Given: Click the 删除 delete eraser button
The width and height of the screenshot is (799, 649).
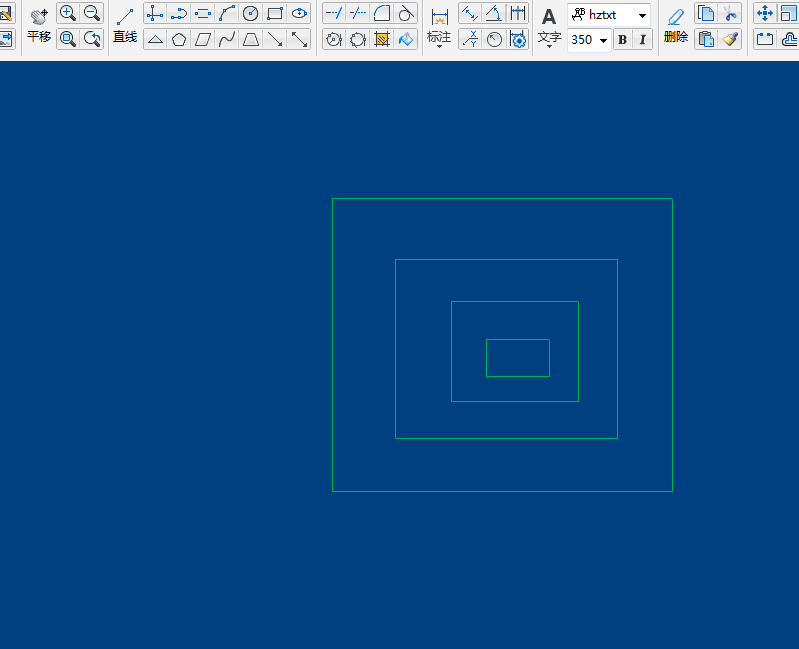Looking at the screenshot, I should coord(676,25).
